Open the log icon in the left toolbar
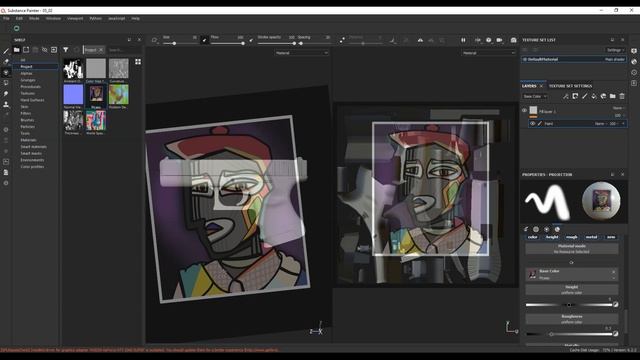Image resolution: width=640 pixels, height=360 pixels. point(6,173)
